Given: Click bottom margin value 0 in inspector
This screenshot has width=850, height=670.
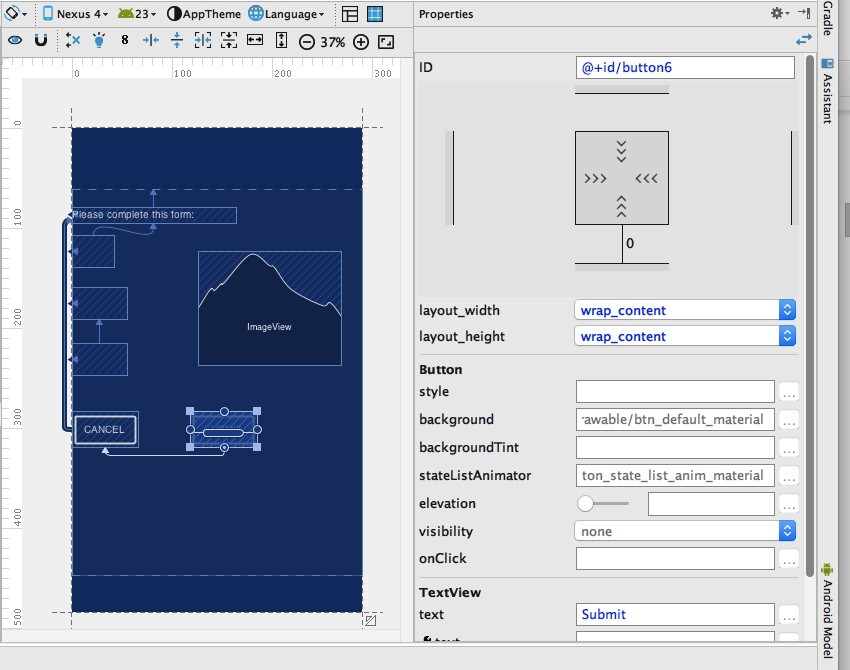Looking at the screenshot, I should [x=630, y=243].
